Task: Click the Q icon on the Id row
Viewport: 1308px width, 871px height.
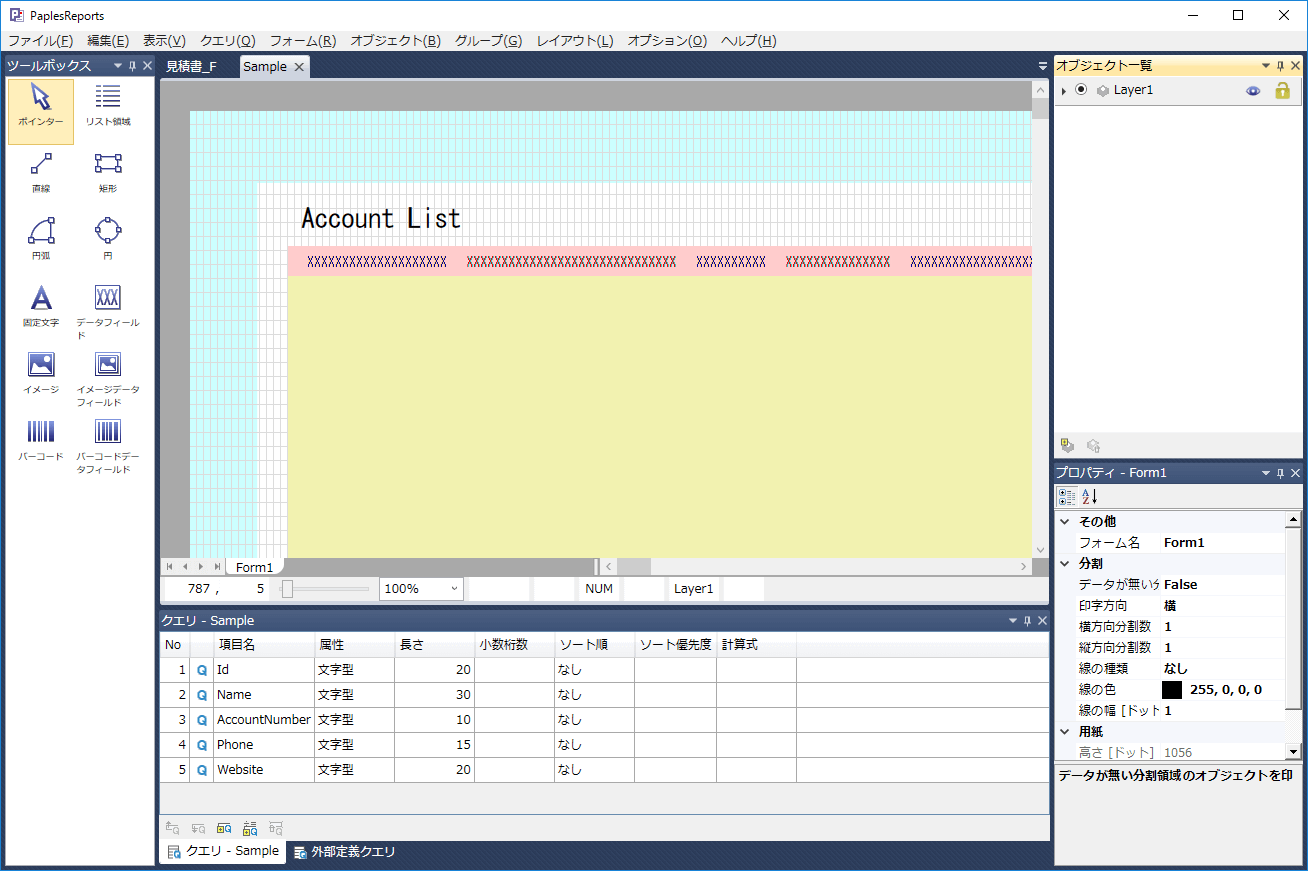Action: (201, 670)
